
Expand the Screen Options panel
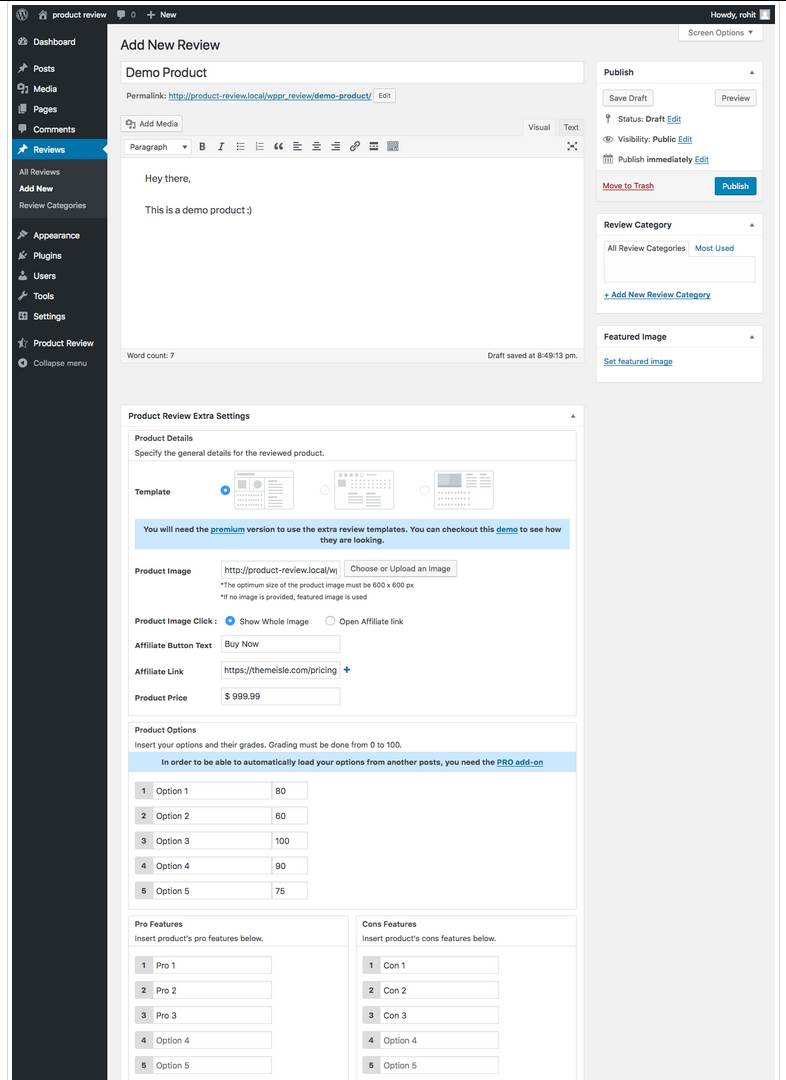(x=720, y=33)
